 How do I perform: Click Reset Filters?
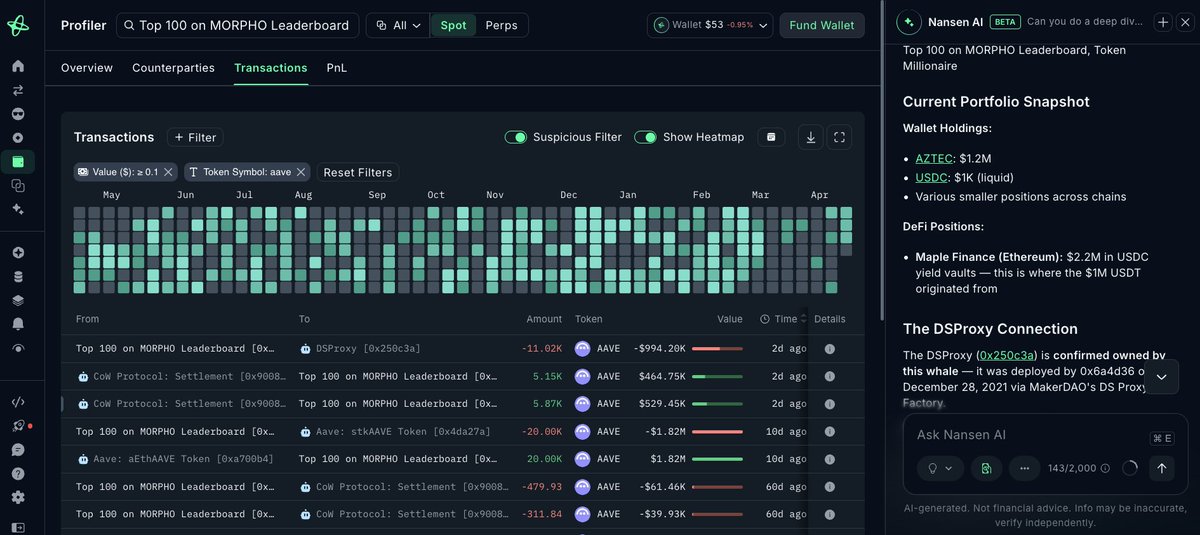tap(357, 172)
